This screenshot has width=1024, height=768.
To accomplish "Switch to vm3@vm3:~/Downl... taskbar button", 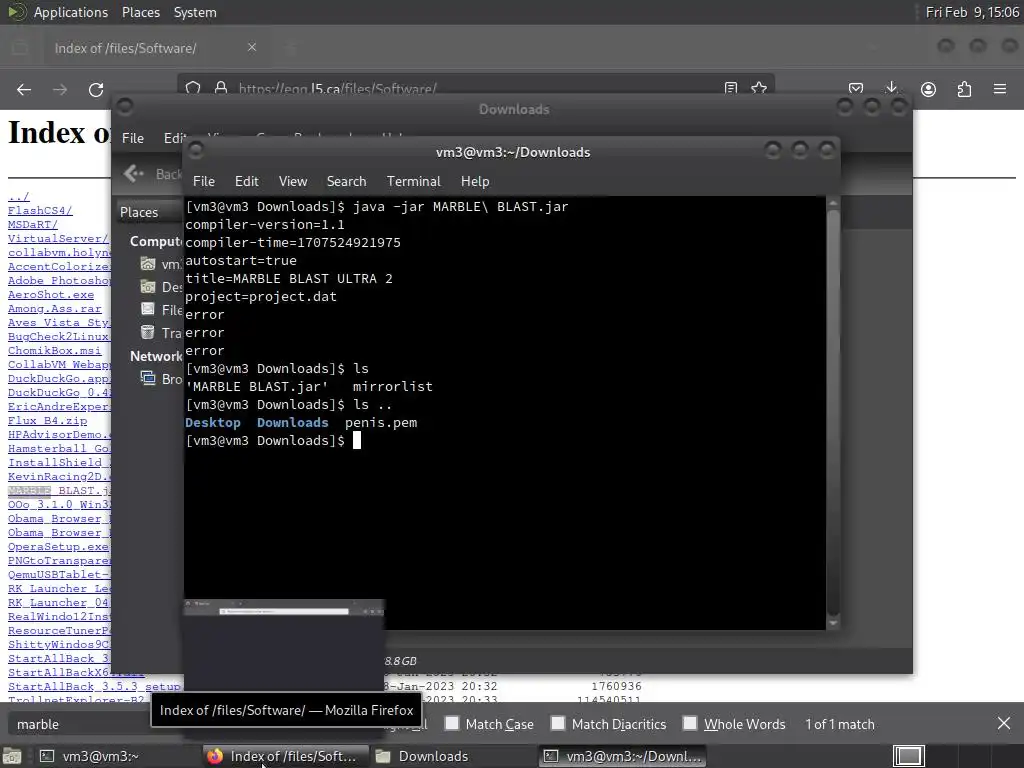I will pyautogui.click(x=622, y=756).
